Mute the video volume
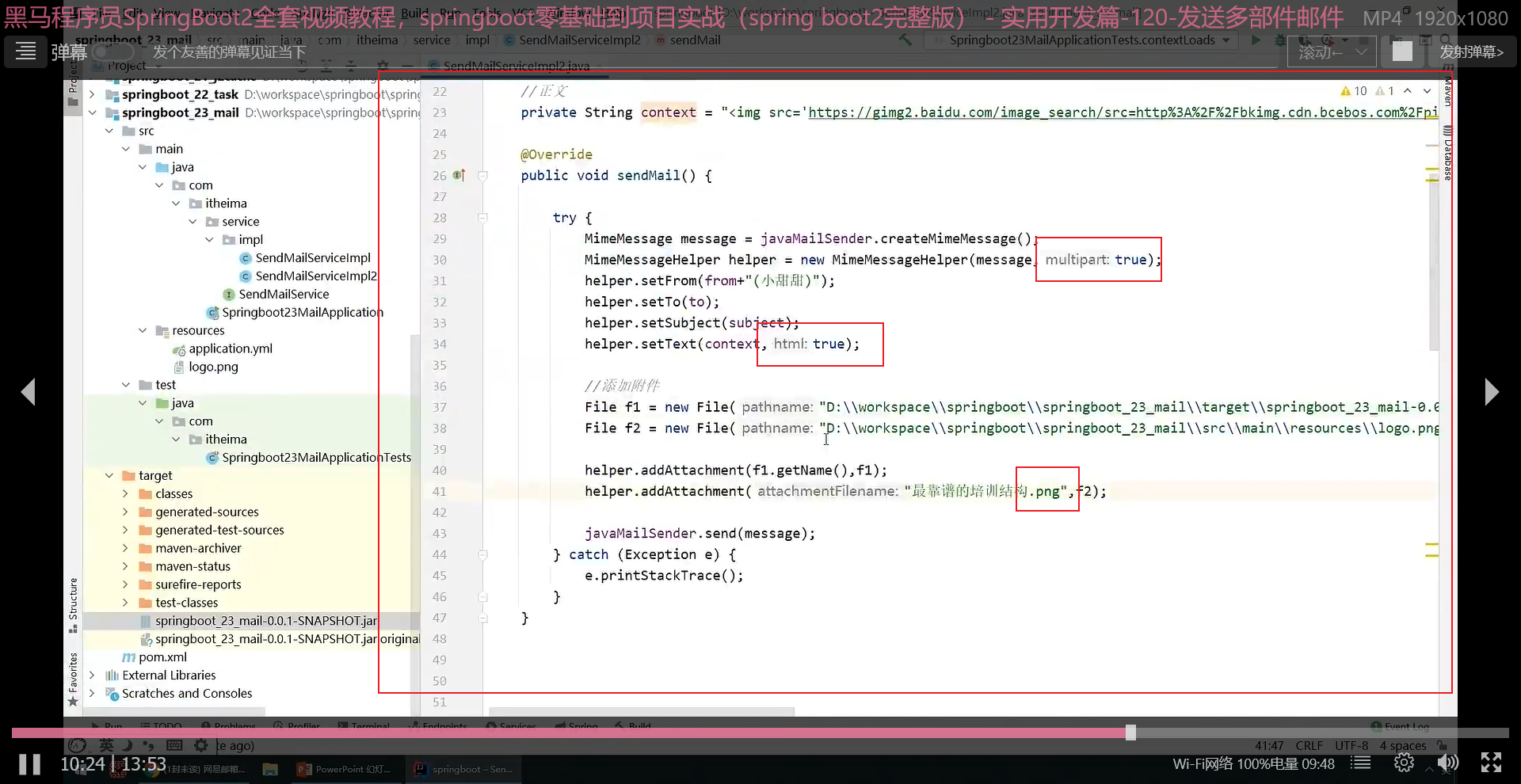1521x784 pixels. (1447, 763)
